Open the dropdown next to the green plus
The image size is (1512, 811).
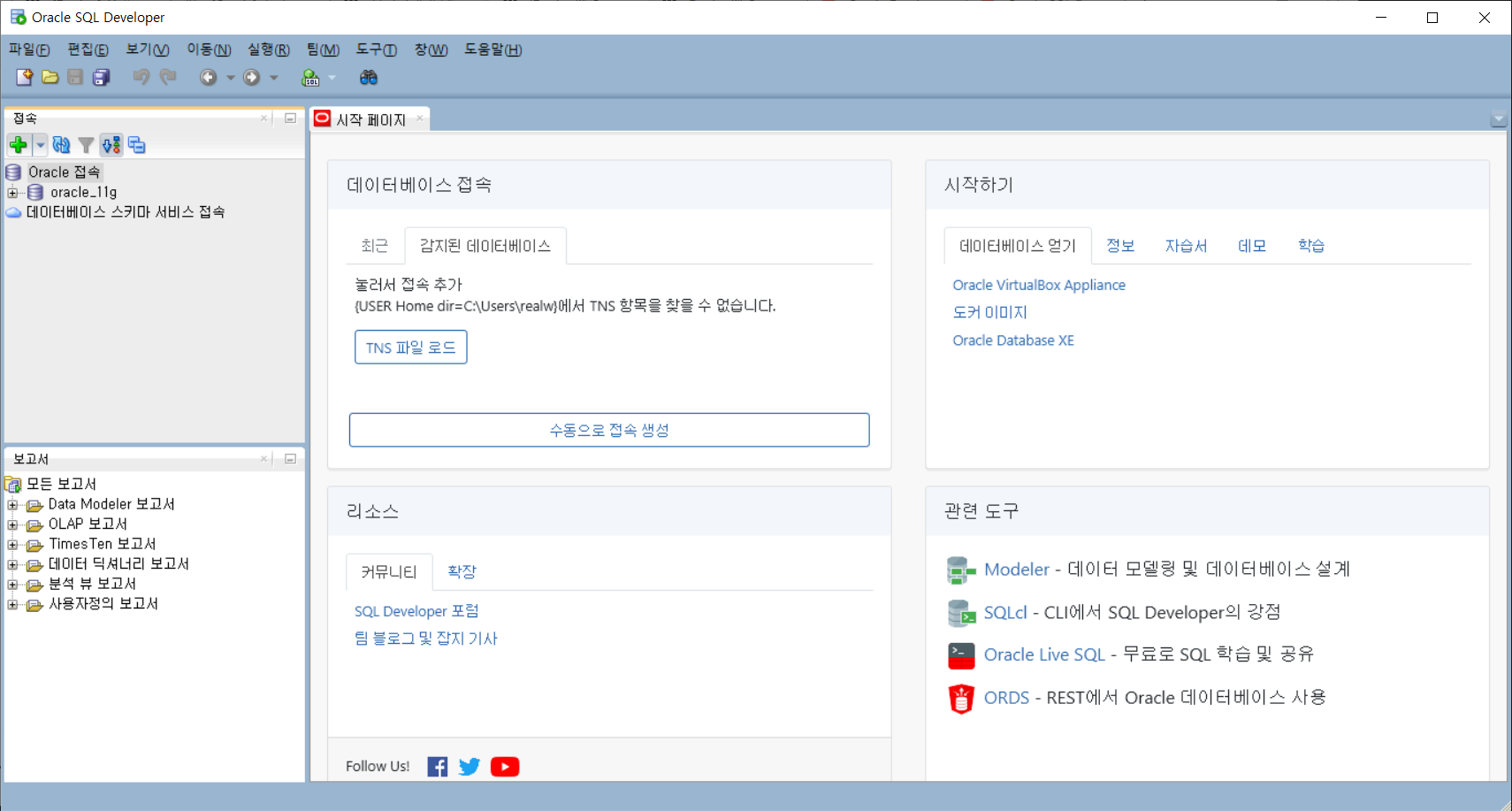[x=40, y=145]
